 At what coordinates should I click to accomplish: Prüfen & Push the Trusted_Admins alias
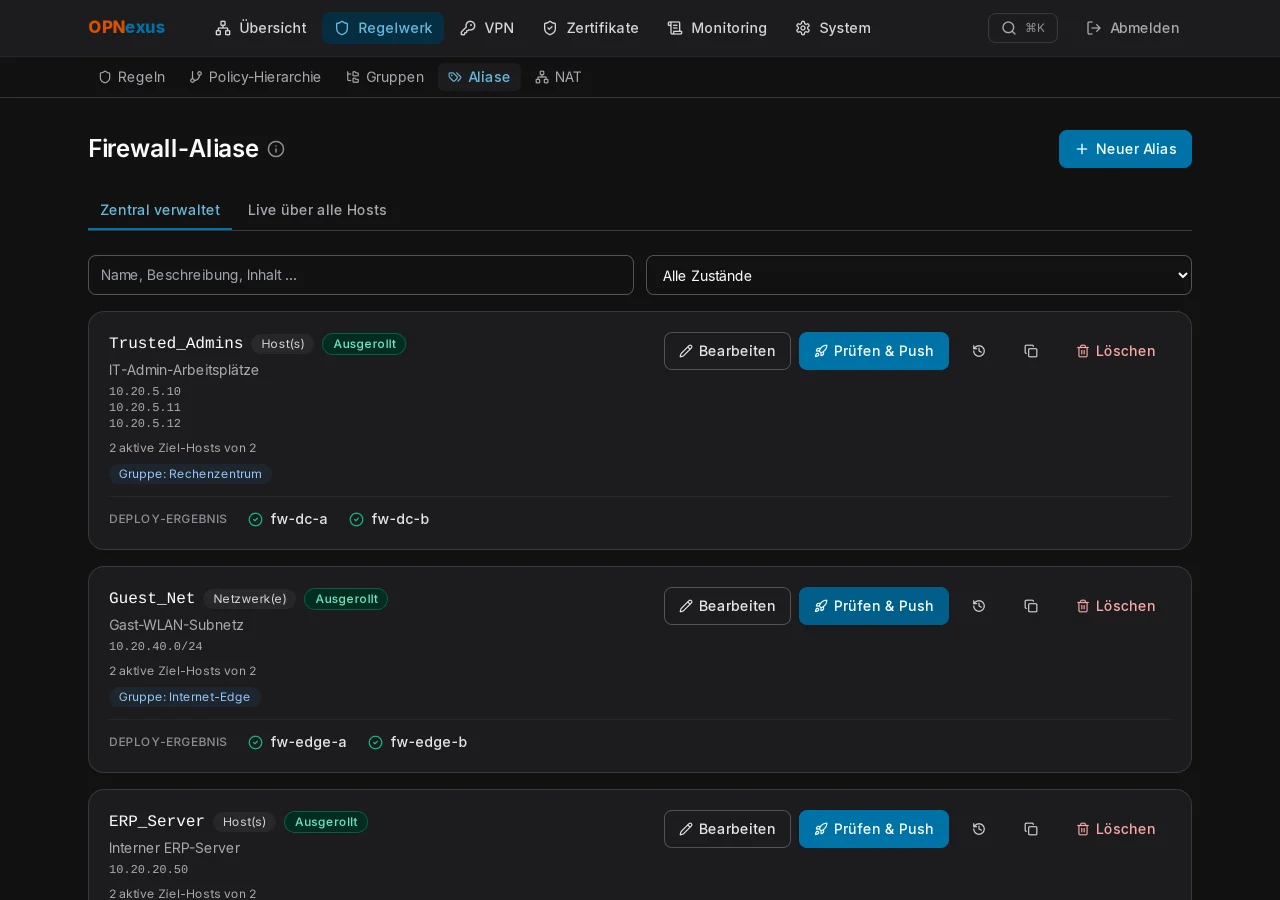click(x=874, y=351)
